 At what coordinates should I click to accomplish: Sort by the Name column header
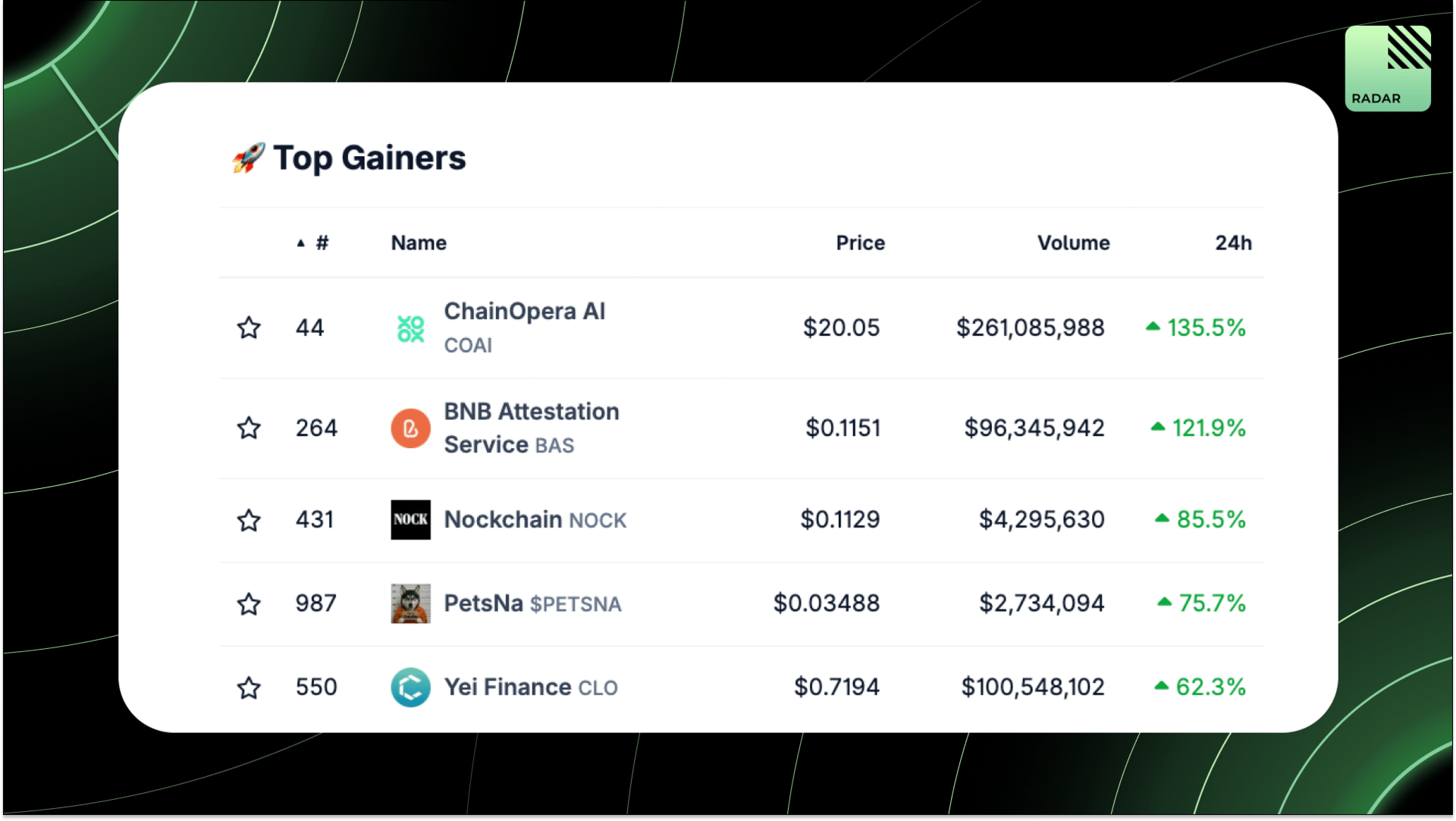click(419, 243)
